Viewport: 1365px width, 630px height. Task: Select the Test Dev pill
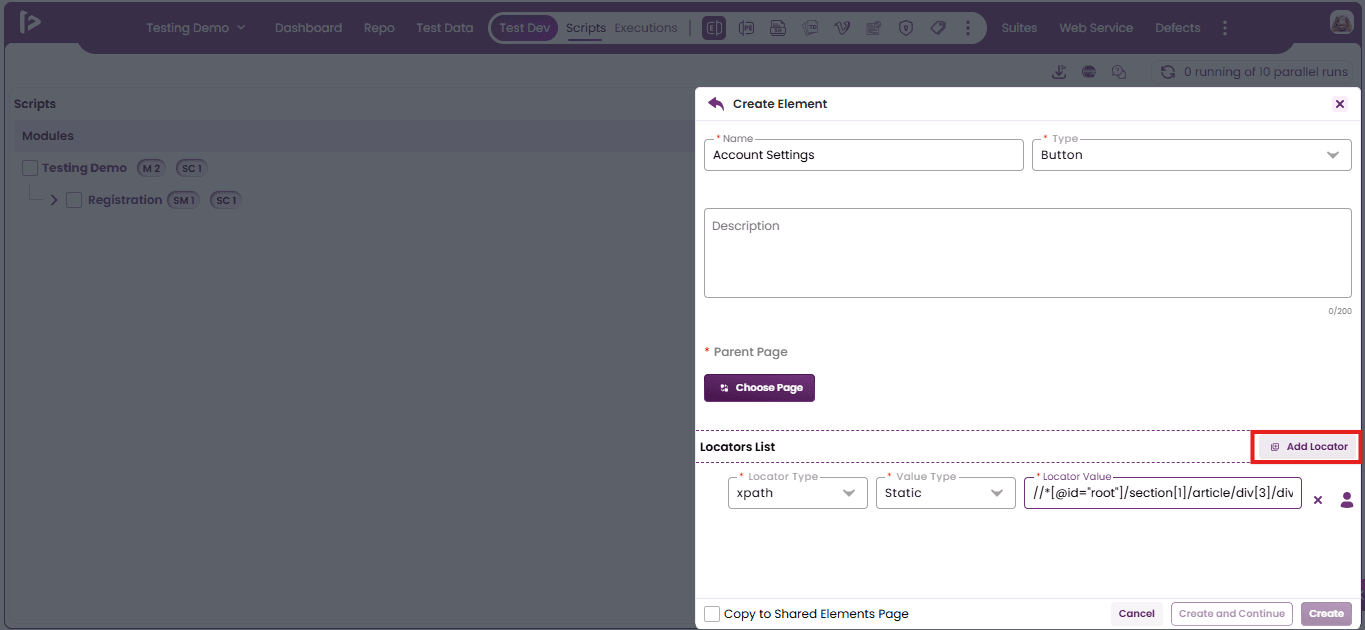[525, 28]
